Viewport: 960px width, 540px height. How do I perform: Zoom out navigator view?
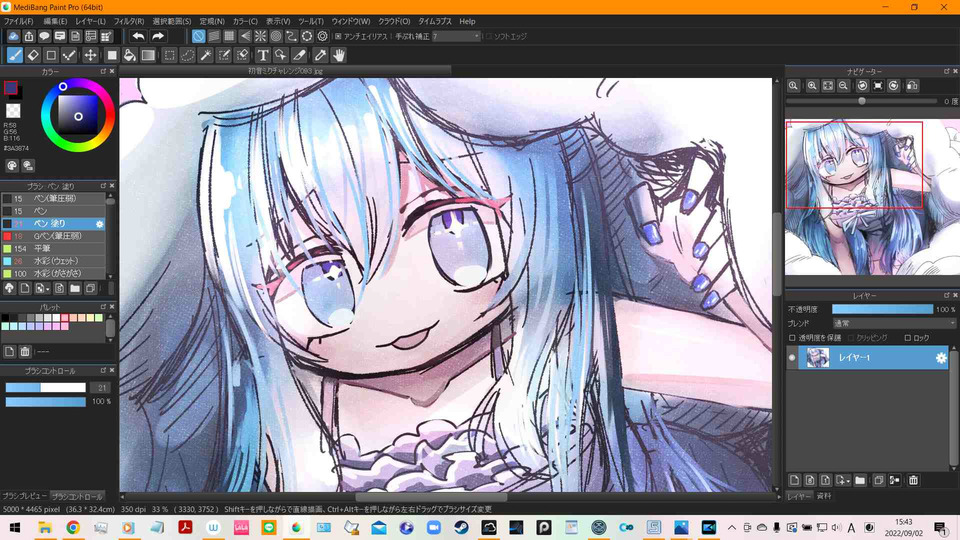pos(843,86)
